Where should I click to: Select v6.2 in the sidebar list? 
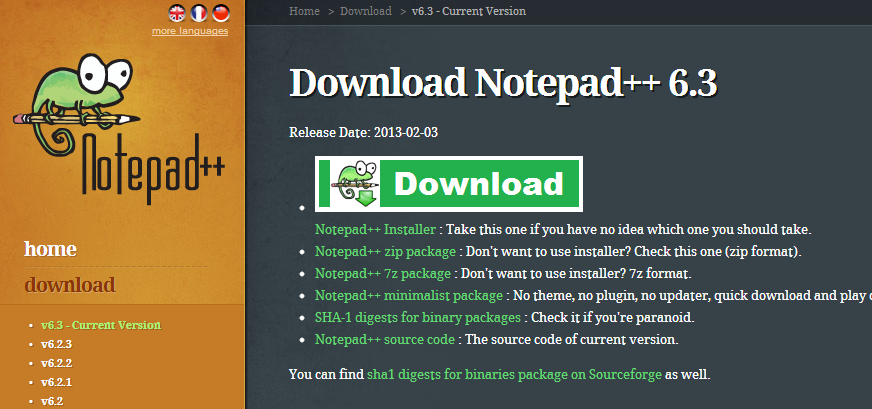(x=52, y=401)
